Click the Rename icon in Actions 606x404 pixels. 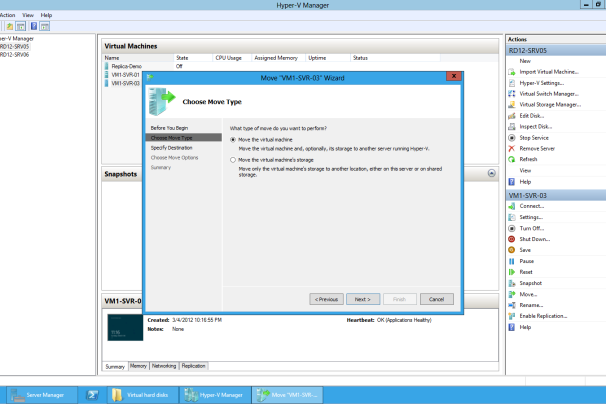pos(512,305)
